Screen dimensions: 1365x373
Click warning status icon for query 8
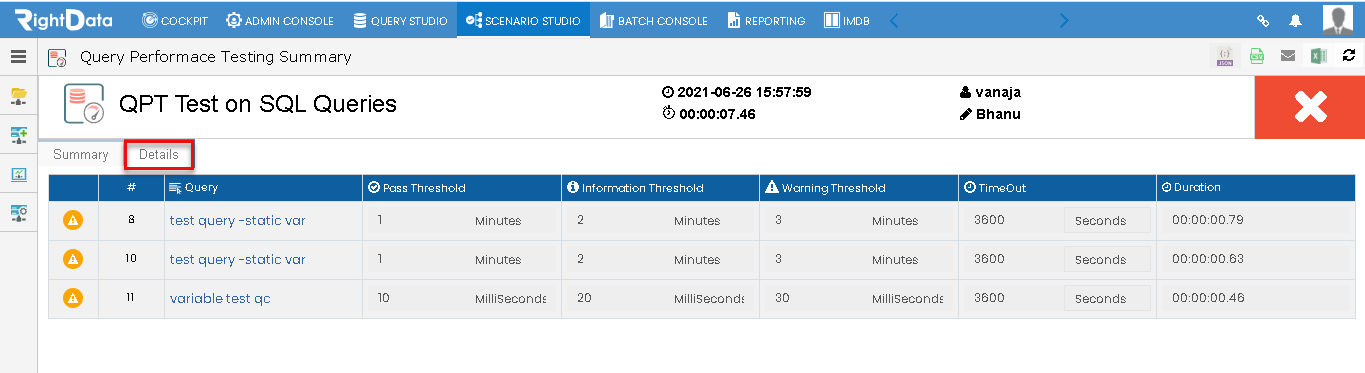pos(73,220)
